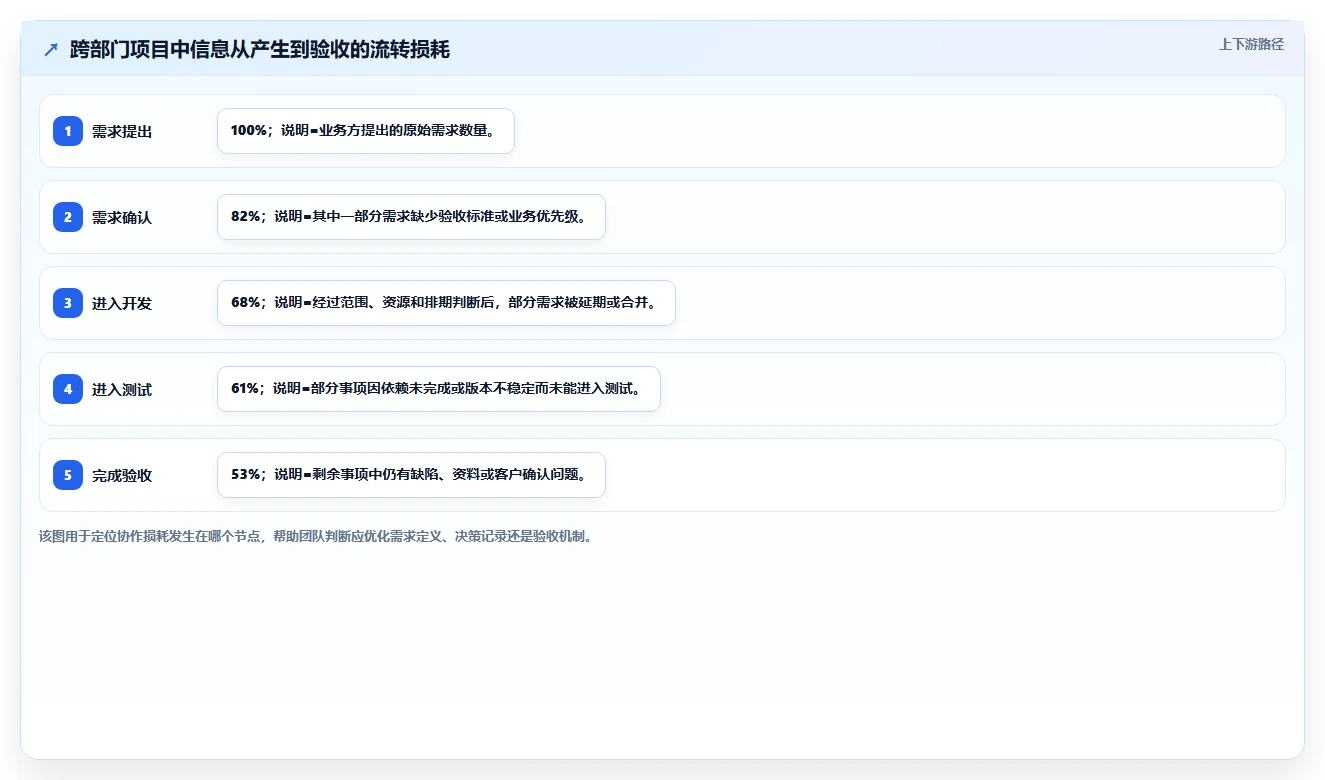The width and height of the screenshot is (1325, 780).
Task: Click the title 跨部门项目中信息从产生到验收的流转损耗
Action: click(260, 50)
